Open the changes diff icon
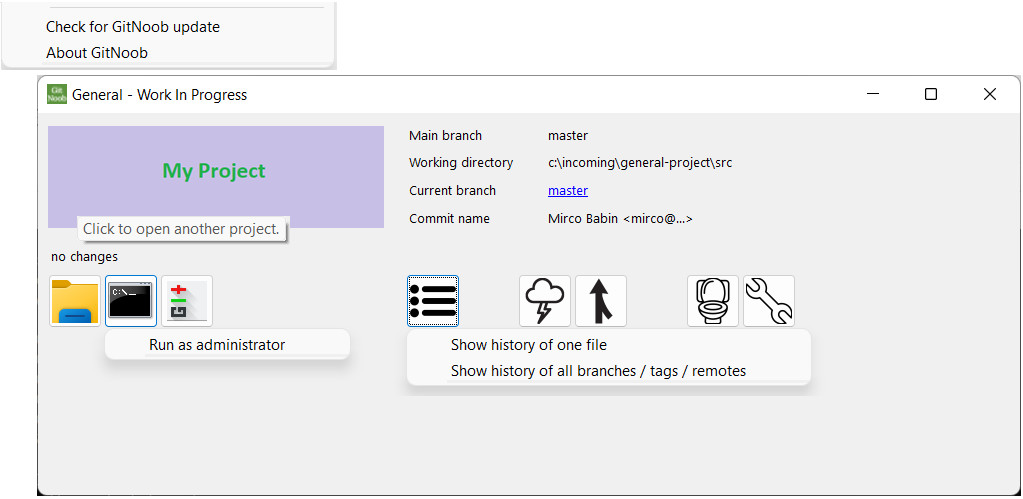Screen dimensions: 1023x499 187,301
